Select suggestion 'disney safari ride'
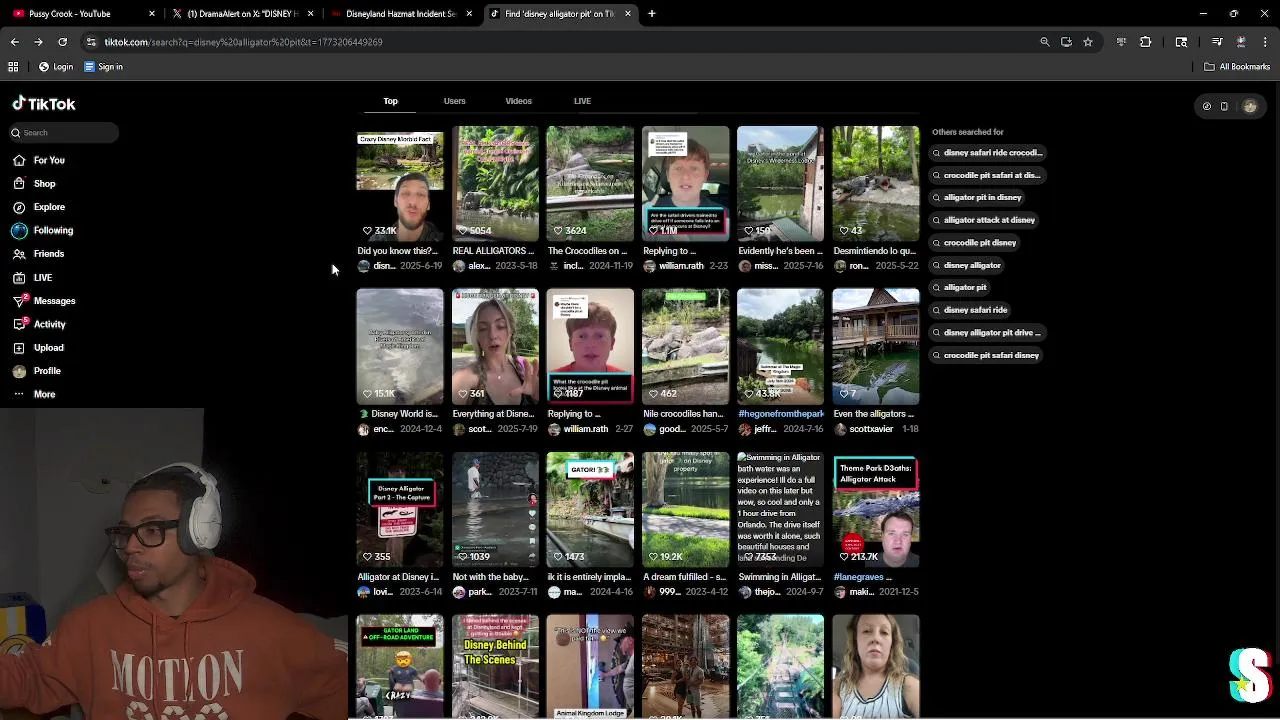 (x=970, y=310)
